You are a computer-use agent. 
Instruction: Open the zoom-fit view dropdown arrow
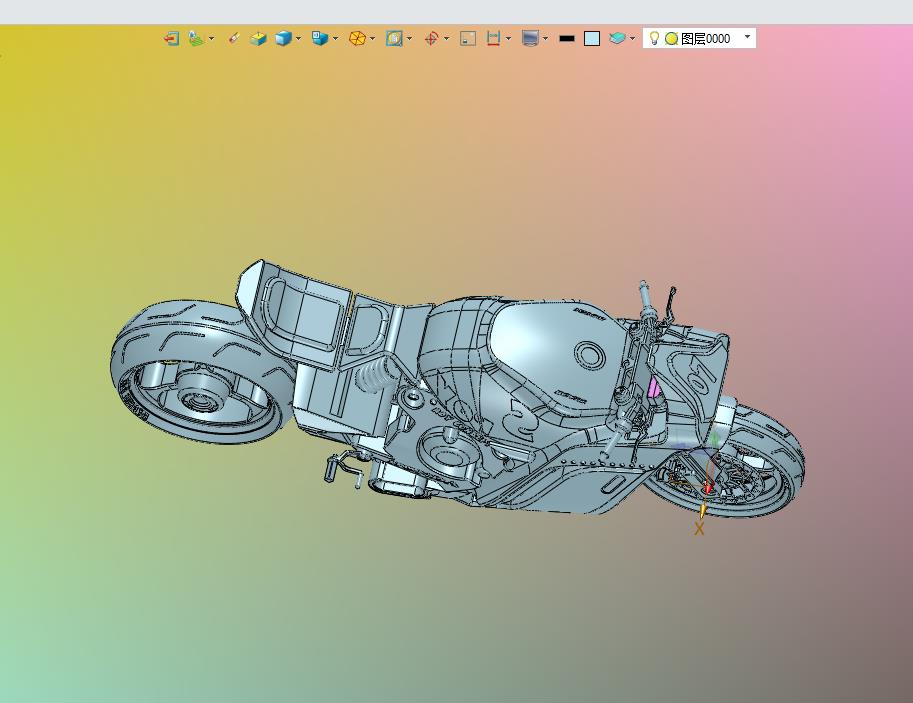click(409, 38)
